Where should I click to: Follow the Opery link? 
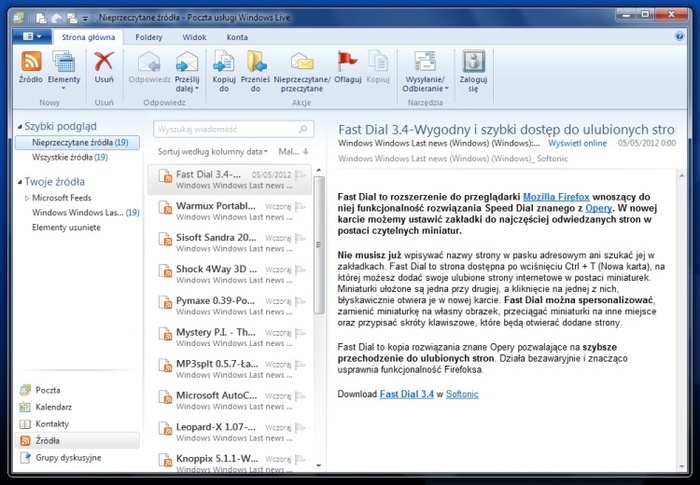click(x=598, y=208)
